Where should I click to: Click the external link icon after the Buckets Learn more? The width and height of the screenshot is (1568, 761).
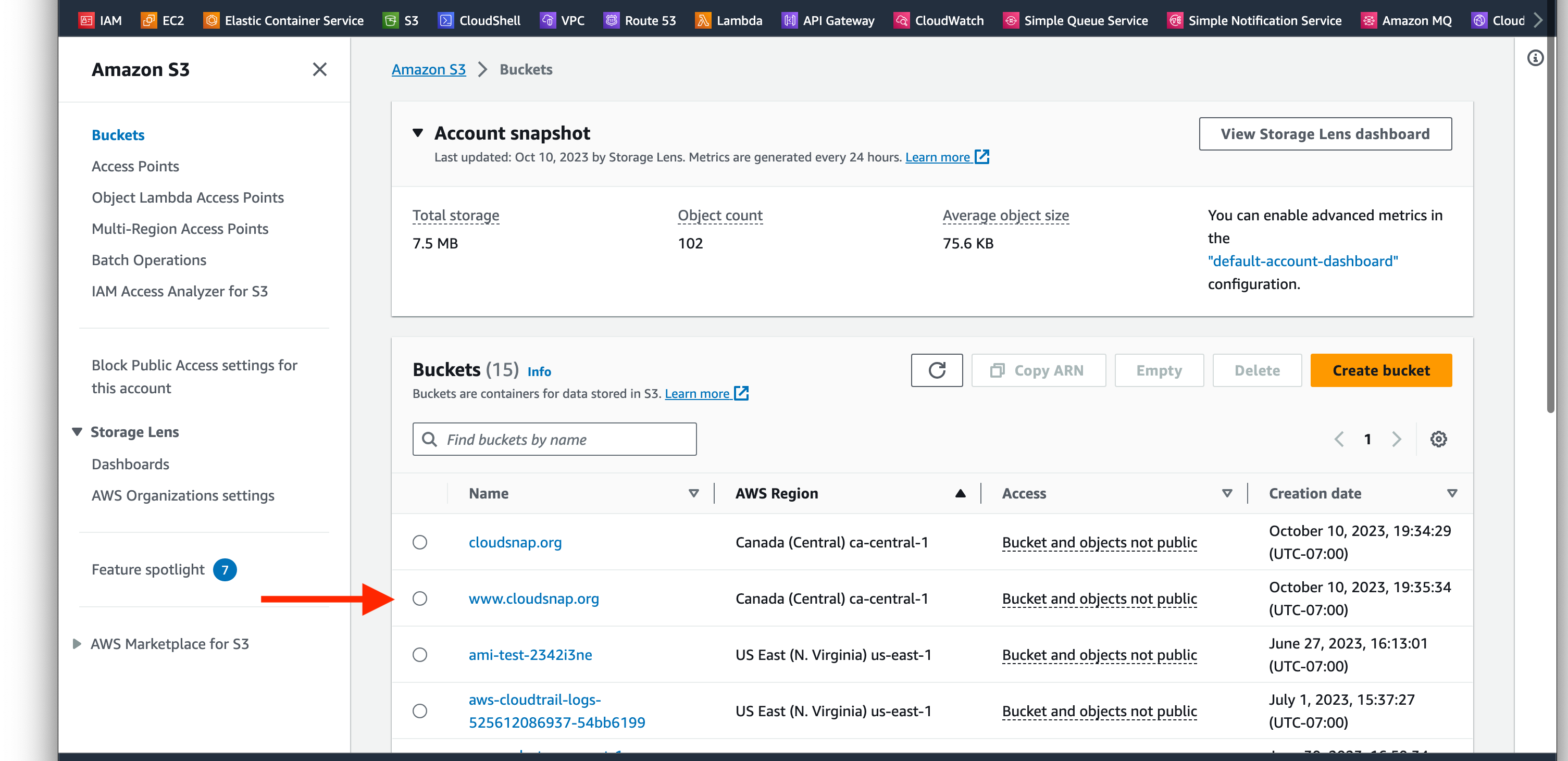741,393
